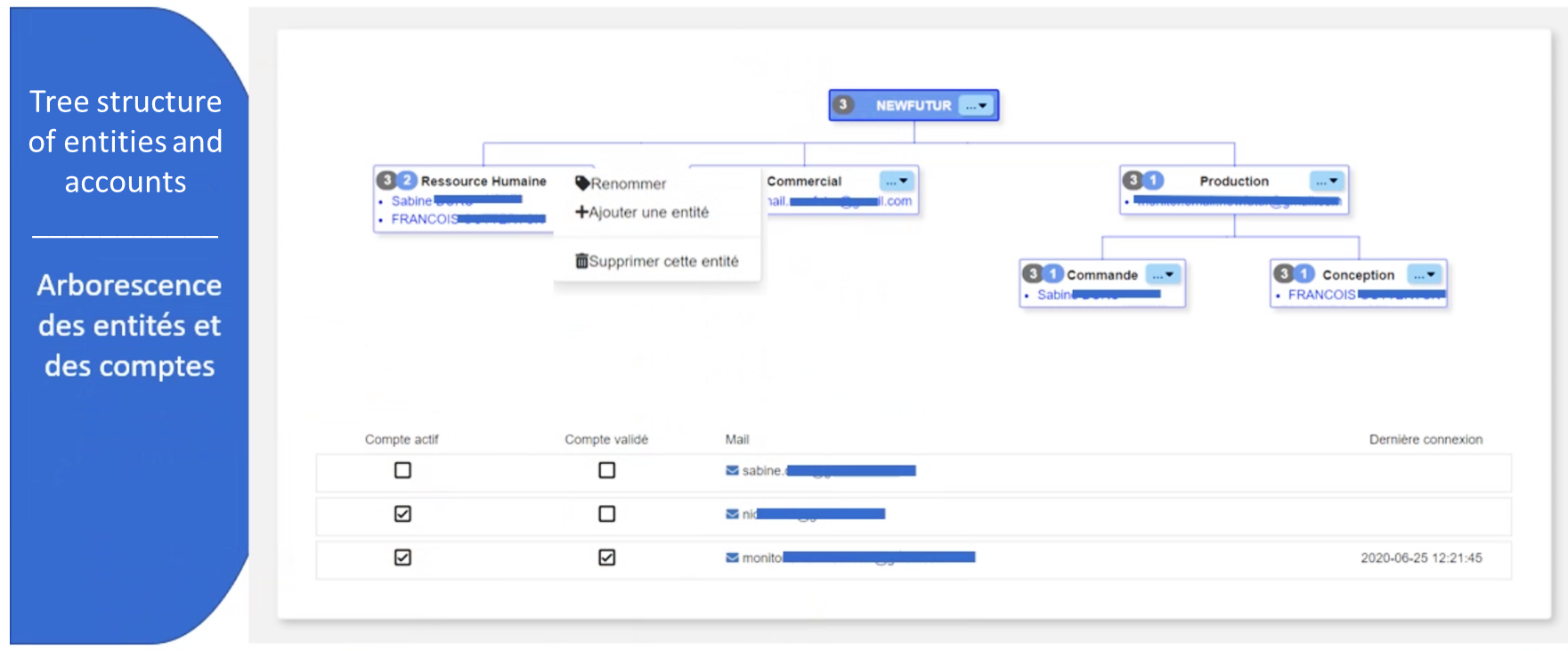Viewport: 1568px width, 651px height.
Task: Tick Compte validé in the second account row
Action: (x=606, y=514)
